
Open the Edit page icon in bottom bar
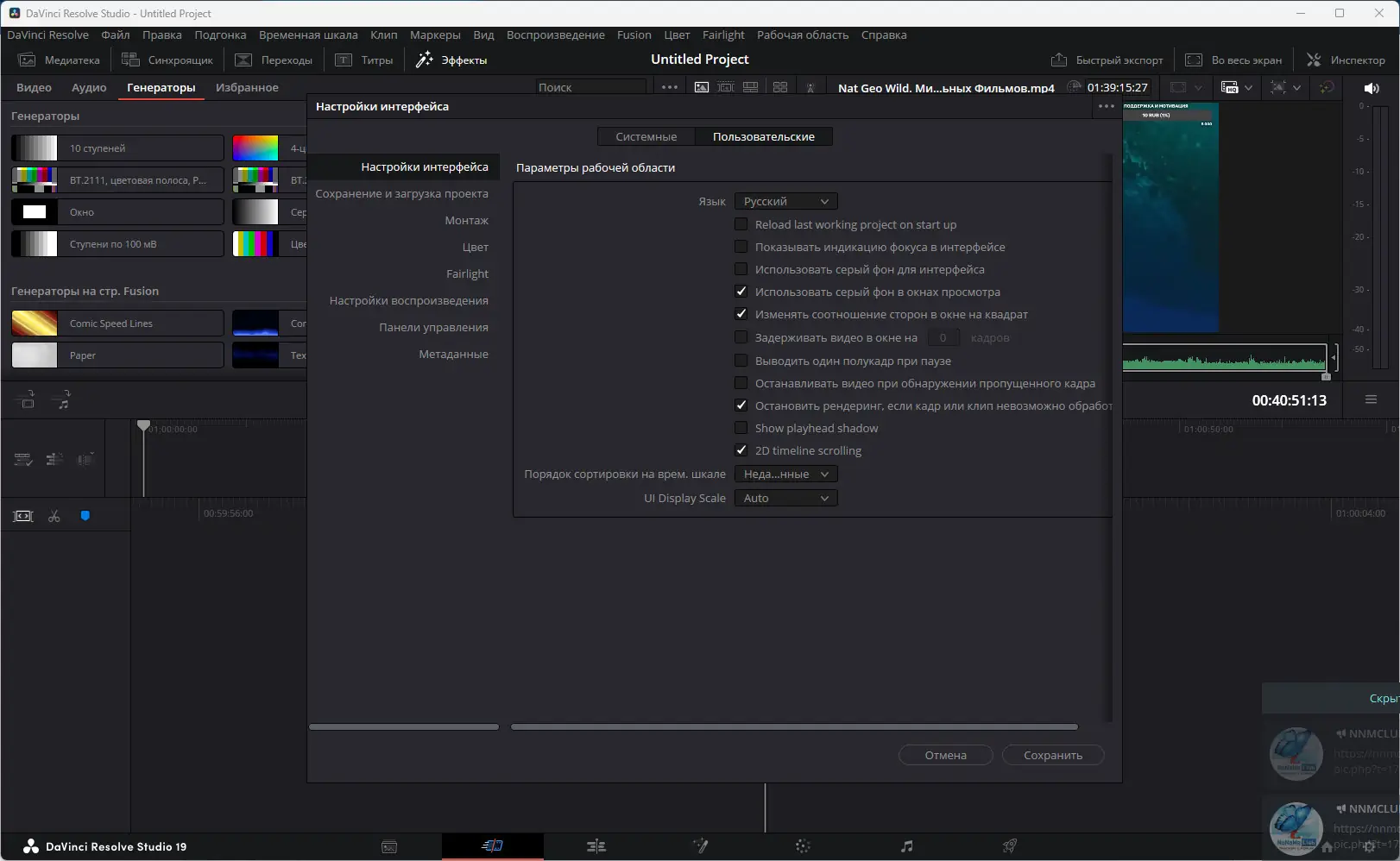(596, 846)
